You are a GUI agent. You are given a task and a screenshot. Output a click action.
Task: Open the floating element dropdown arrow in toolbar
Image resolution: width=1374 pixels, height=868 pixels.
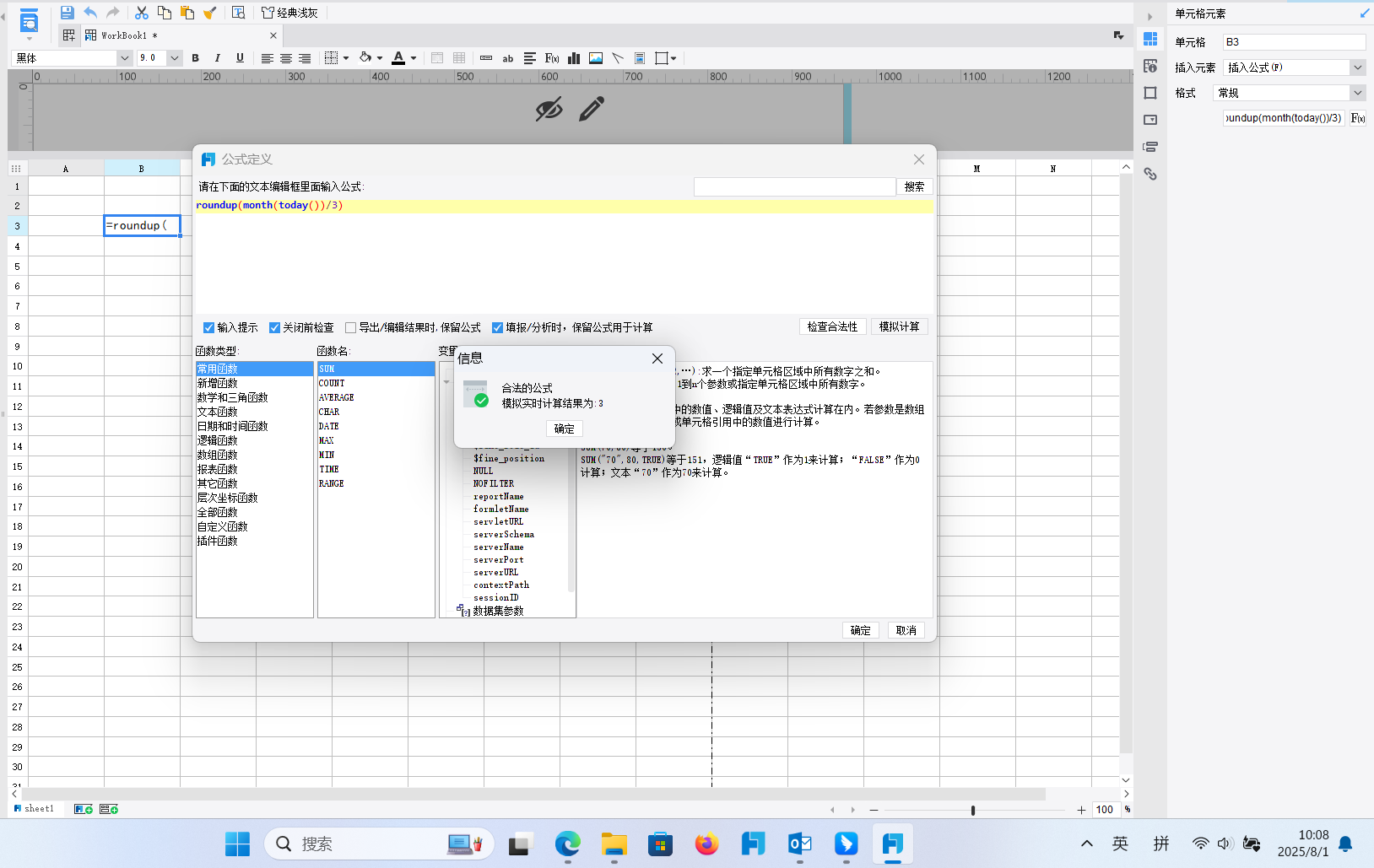(x=673, y=58)
